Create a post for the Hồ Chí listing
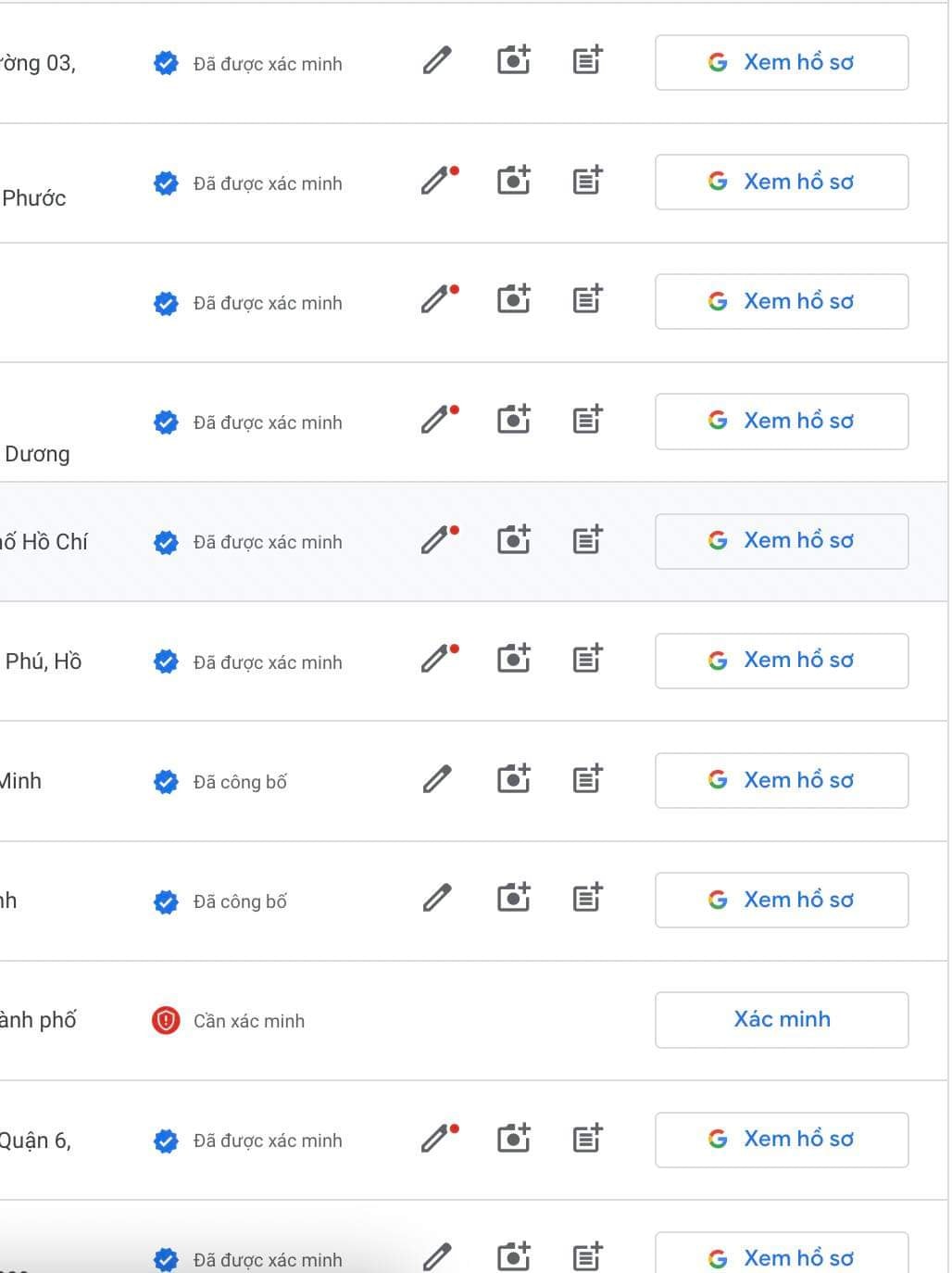 point(587,539)
